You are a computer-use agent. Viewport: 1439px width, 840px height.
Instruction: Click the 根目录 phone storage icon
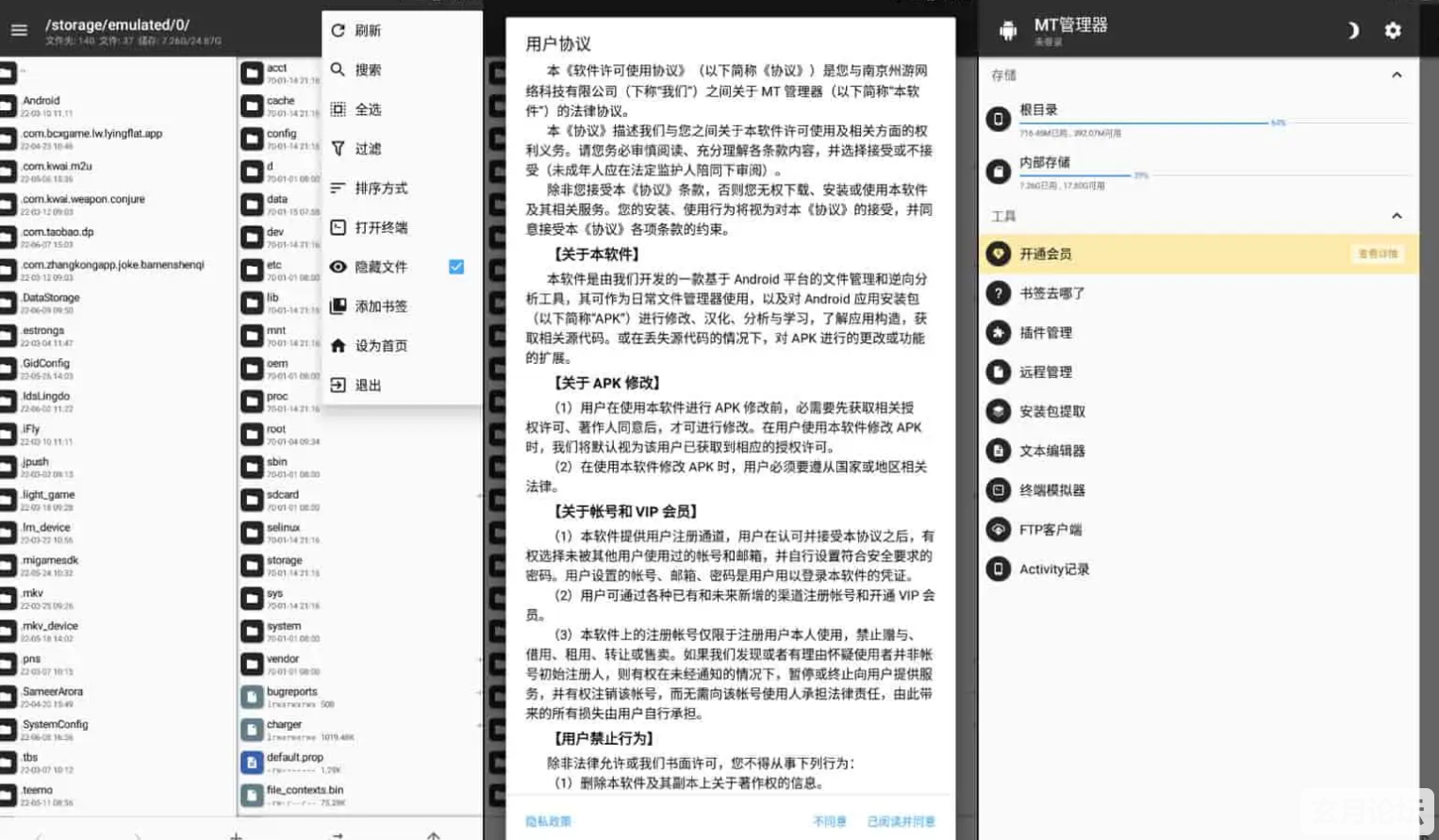[x=998, y=119]
